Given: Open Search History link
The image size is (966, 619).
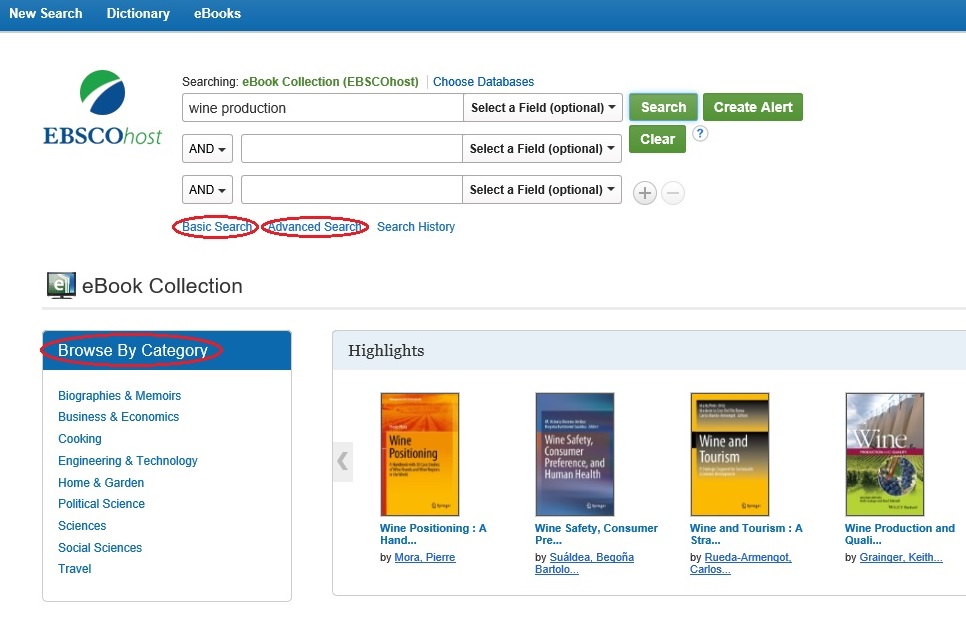Looking at the screenshot, I should (x=416, y=227).
